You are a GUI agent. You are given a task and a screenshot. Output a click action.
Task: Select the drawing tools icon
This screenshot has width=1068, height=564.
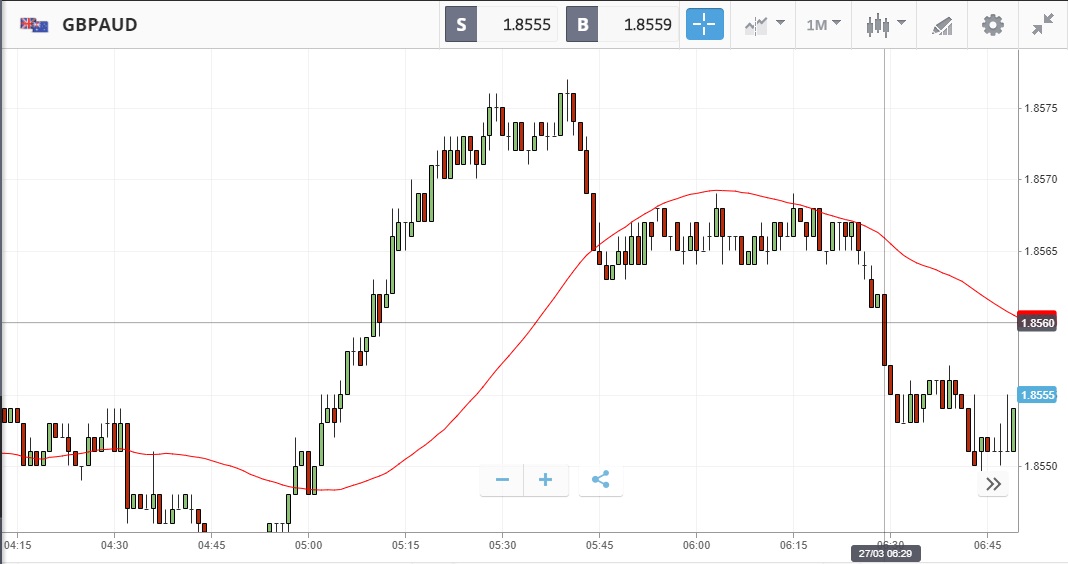pos(941,24)
